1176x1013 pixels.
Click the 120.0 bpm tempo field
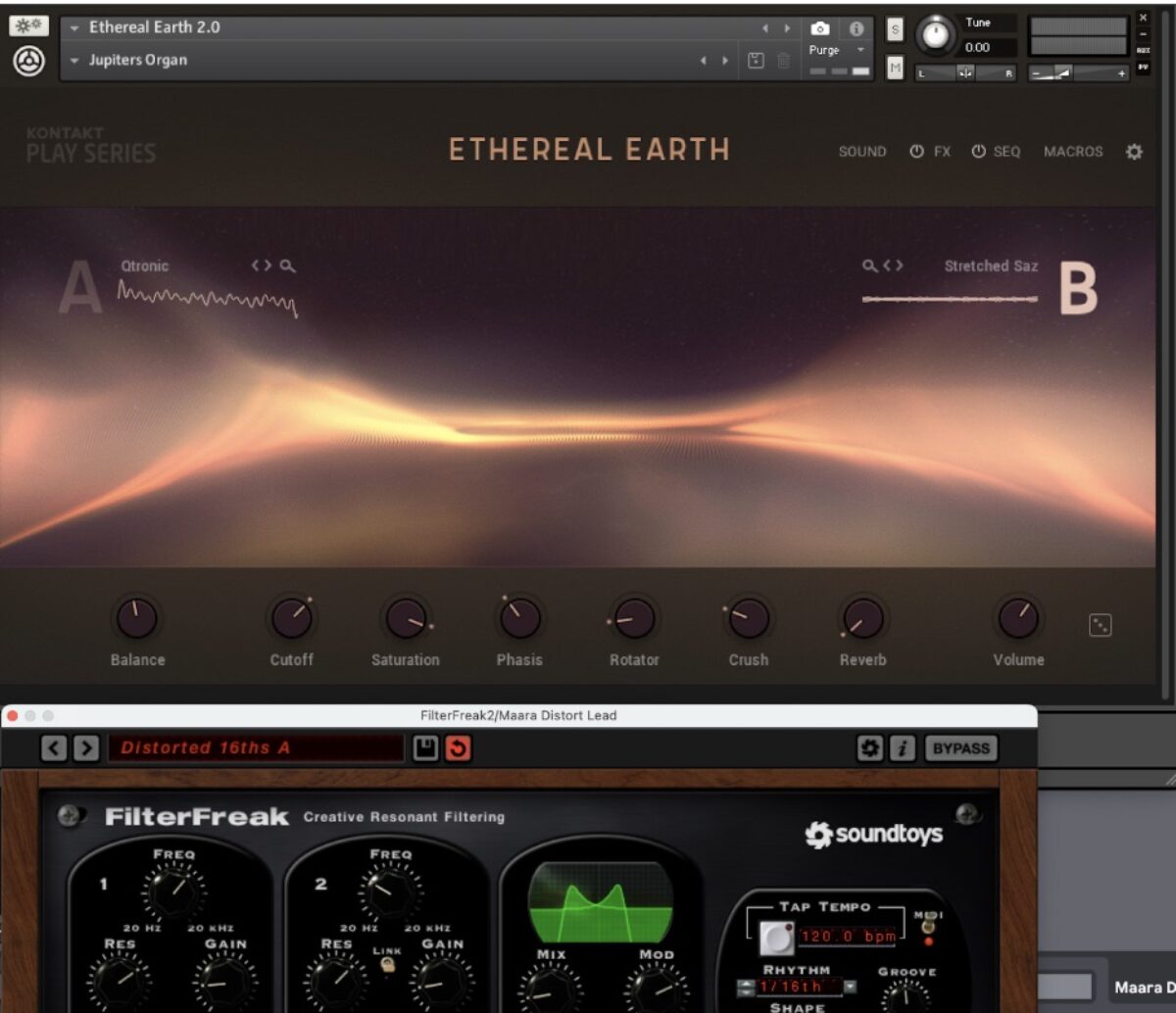pos(848,937)
